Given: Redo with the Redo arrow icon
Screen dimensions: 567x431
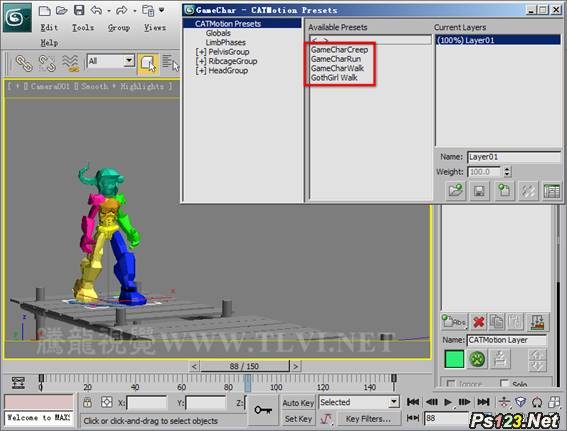Looking at the screenshot, I should click(122, 10).
